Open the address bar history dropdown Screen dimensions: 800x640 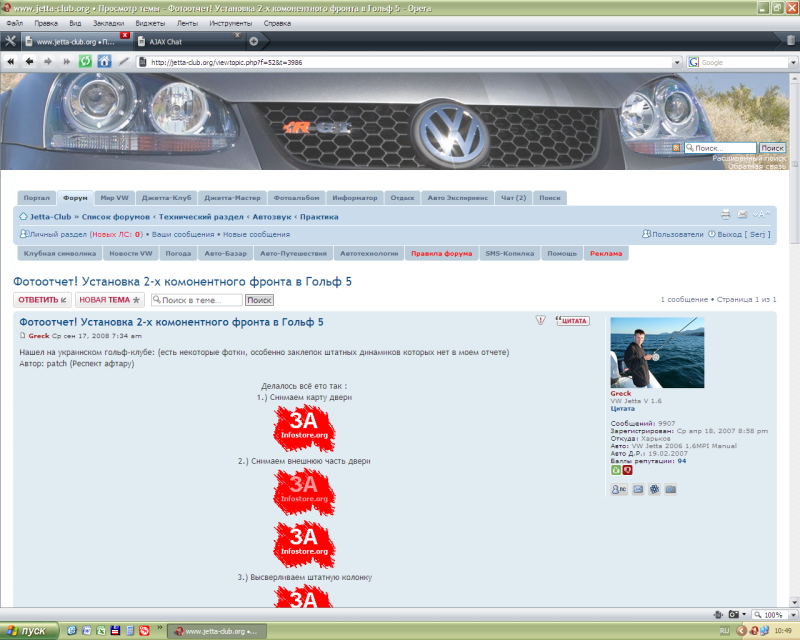(677, 62)
